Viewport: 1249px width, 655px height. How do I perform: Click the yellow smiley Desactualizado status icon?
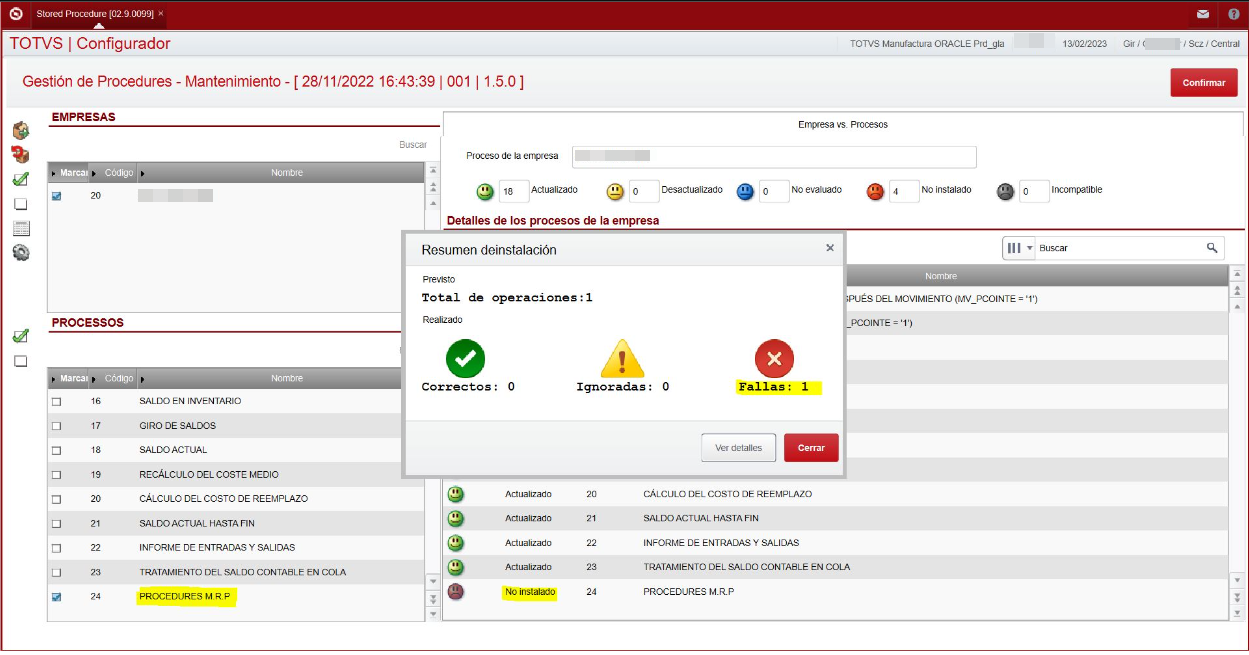615,191
